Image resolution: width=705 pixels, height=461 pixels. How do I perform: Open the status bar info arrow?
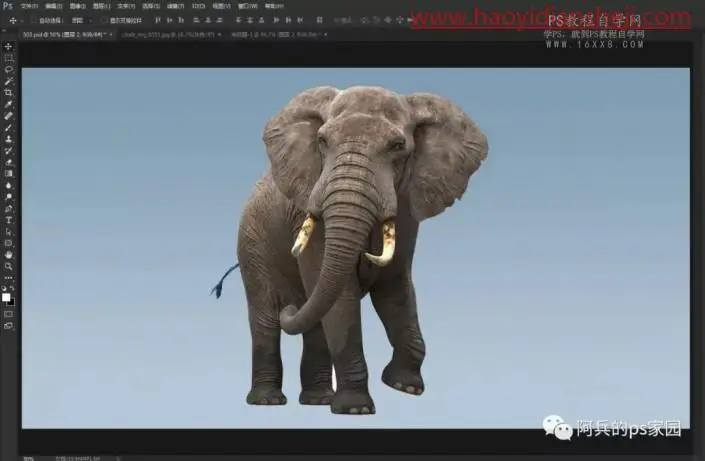click(118, 458)
